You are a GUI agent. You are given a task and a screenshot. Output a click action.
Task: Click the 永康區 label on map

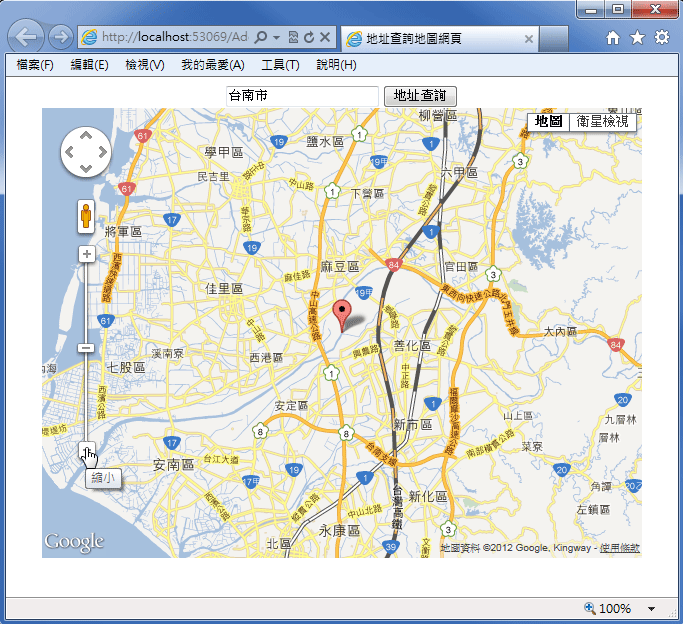click(340, 531)
